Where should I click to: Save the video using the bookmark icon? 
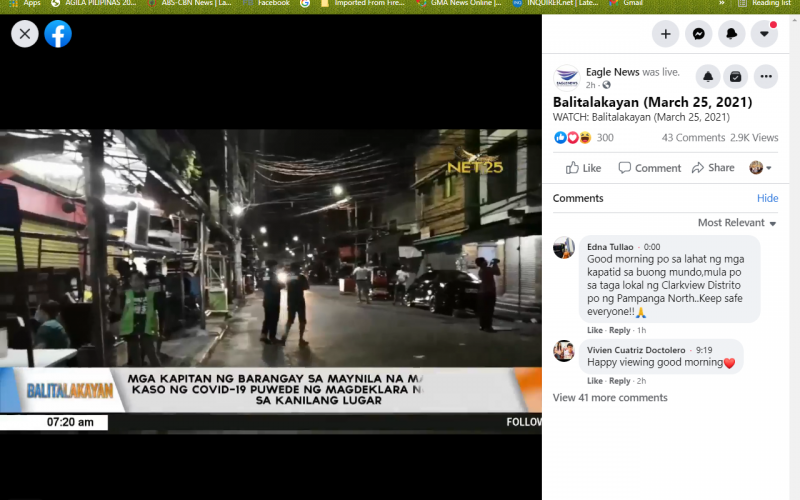point(735,76)
